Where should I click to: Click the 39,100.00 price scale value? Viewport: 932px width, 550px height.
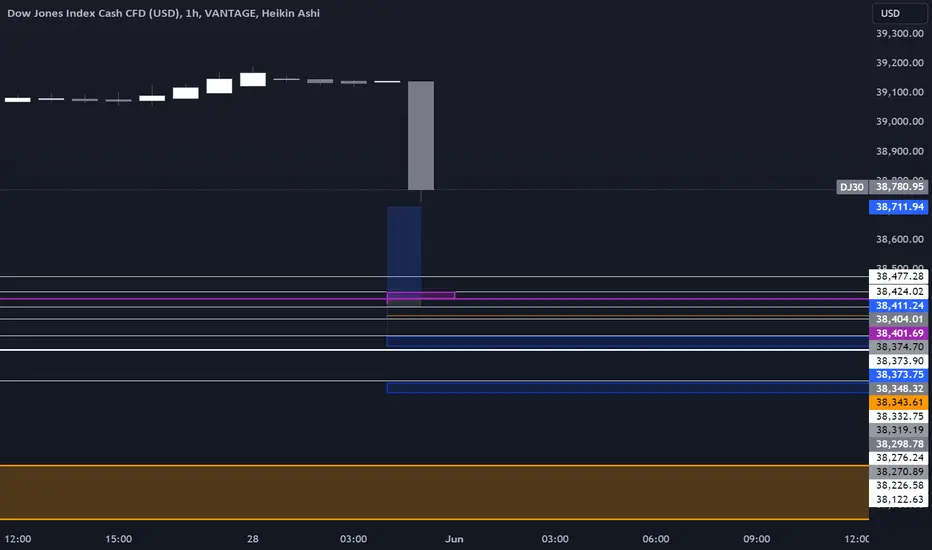[899, 92]
